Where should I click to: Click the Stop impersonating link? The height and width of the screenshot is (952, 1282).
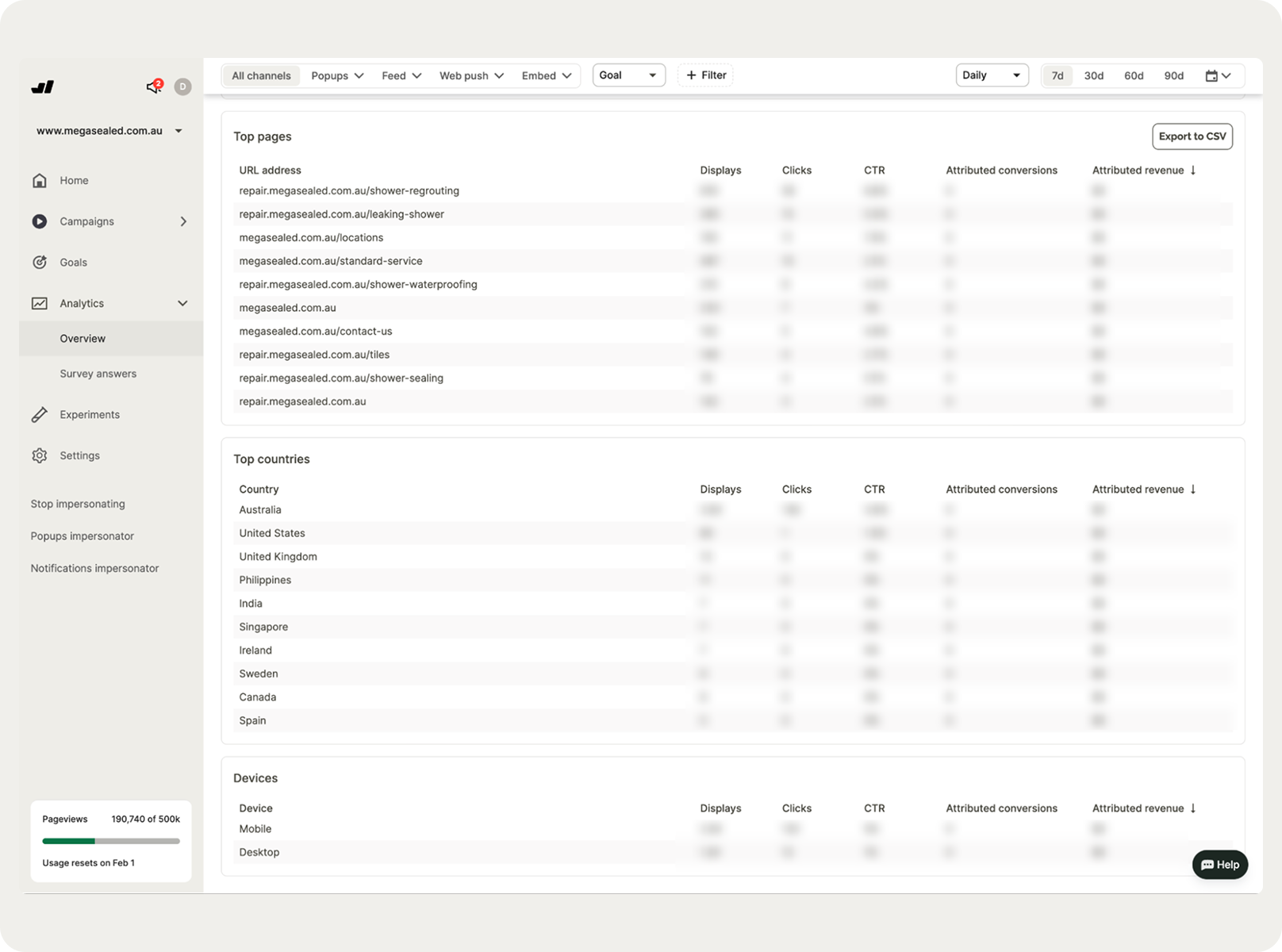point(78,504)
